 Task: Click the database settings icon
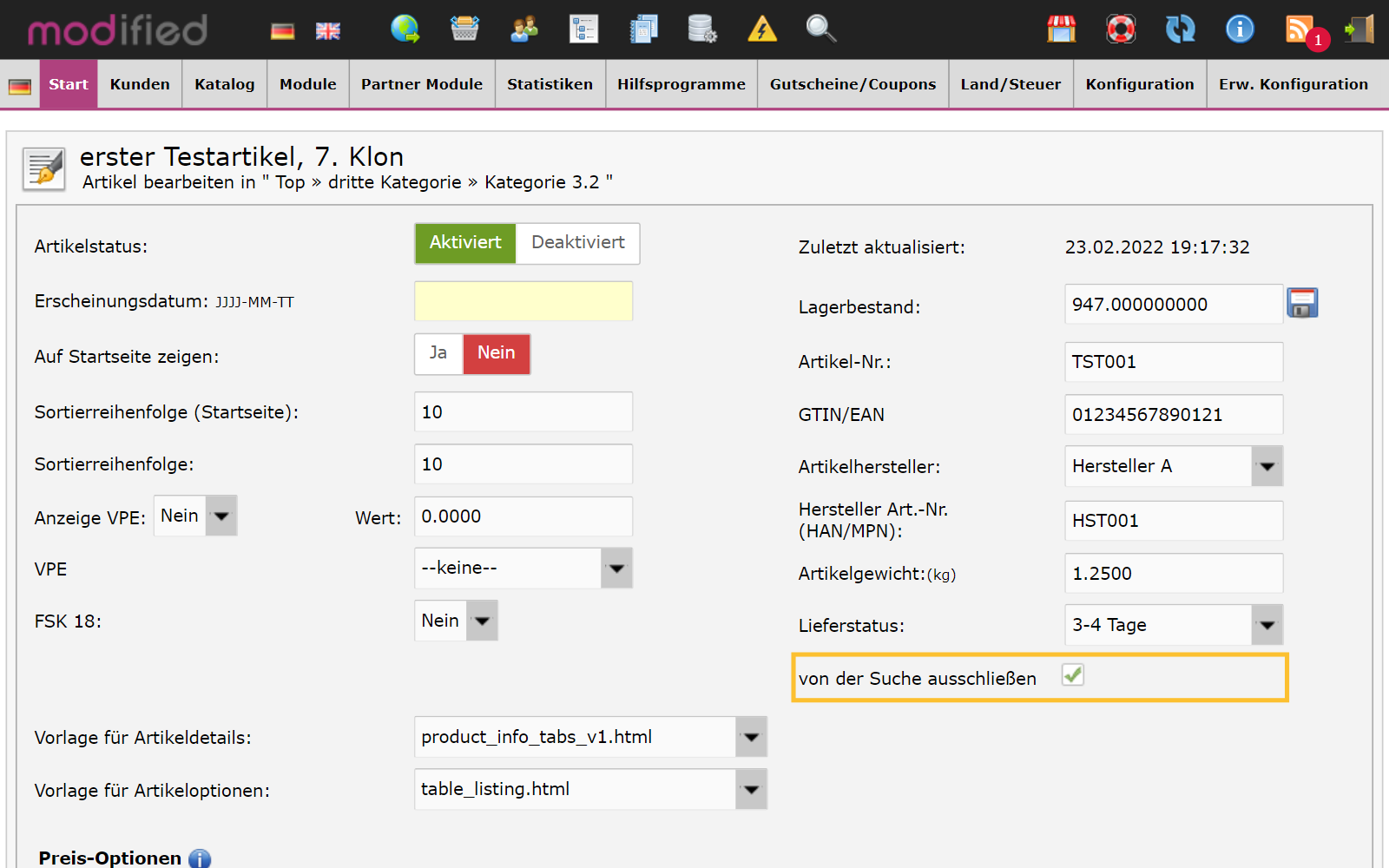tap(701, 30)
